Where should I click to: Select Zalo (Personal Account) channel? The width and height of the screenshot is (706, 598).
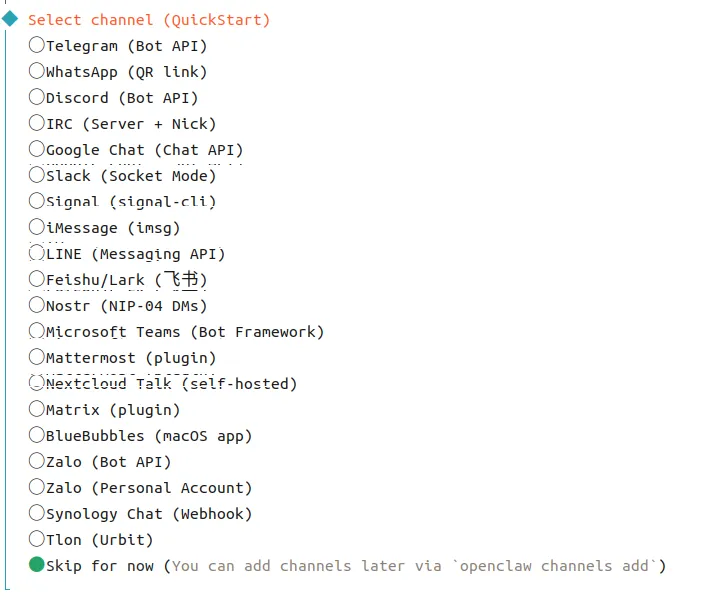pos(37,487)
